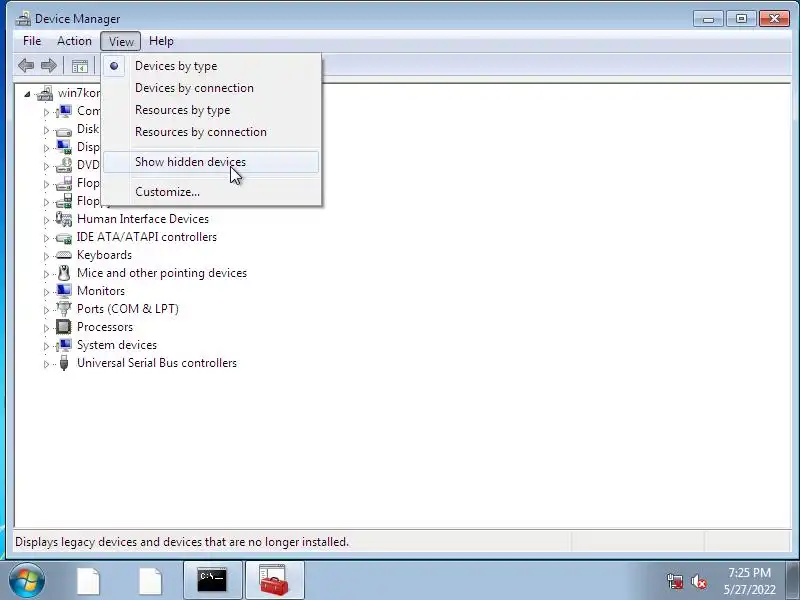Click the Device Manager title bar icon

click(23, 18)
